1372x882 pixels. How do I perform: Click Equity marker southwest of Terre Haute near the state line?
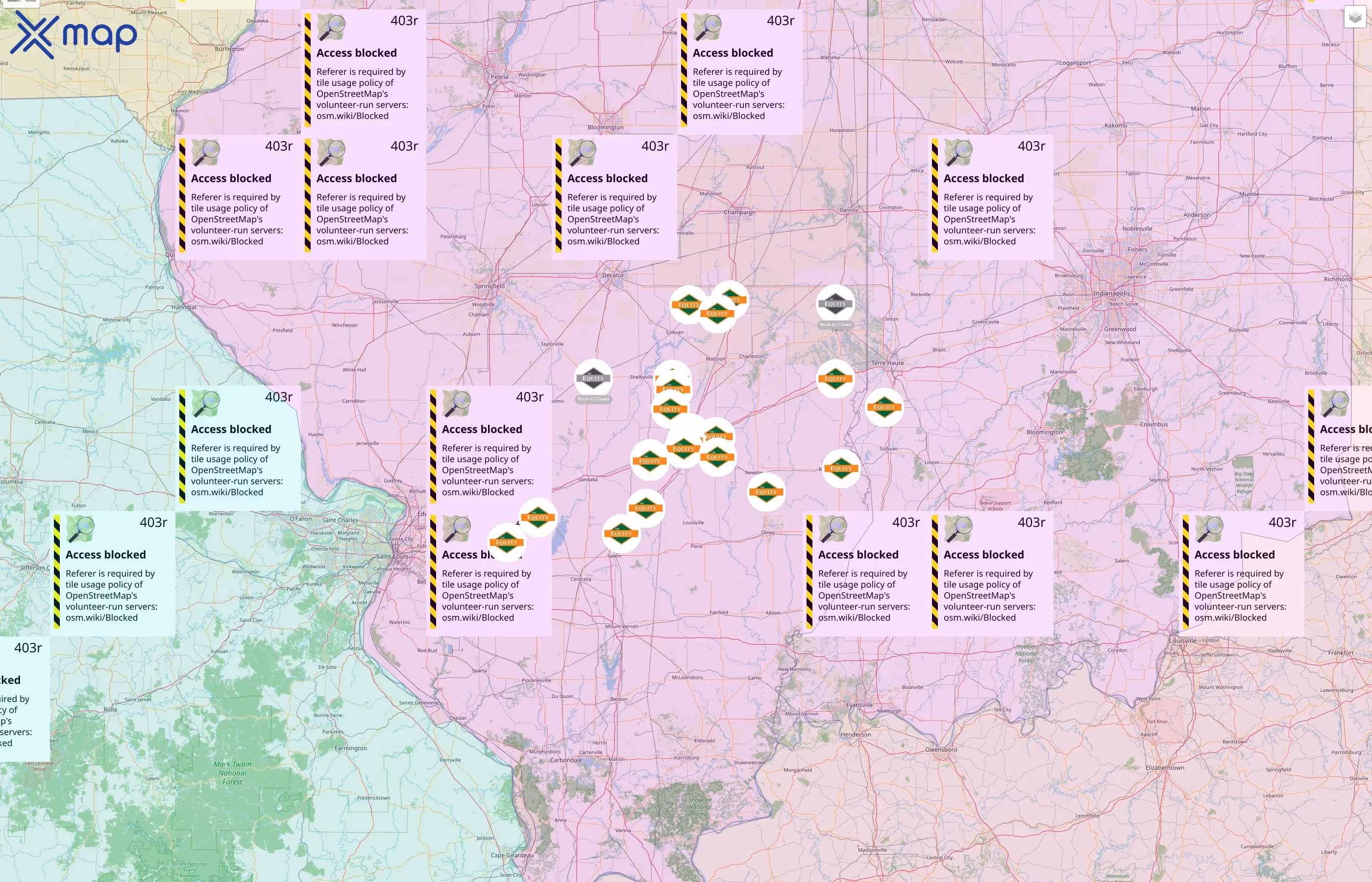tap(884, 407)
